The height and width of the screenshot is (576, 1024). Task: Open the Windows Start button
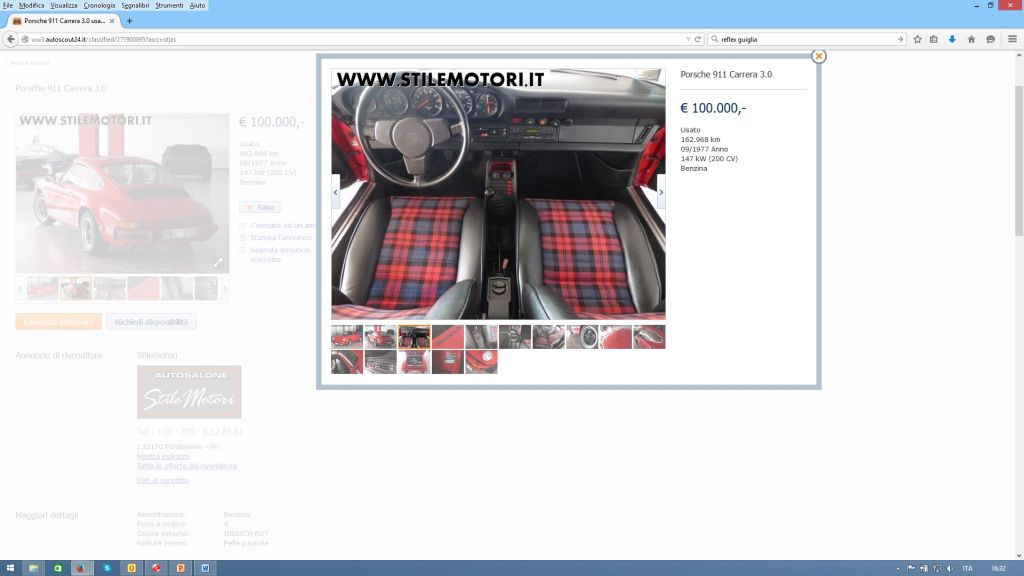10,568
